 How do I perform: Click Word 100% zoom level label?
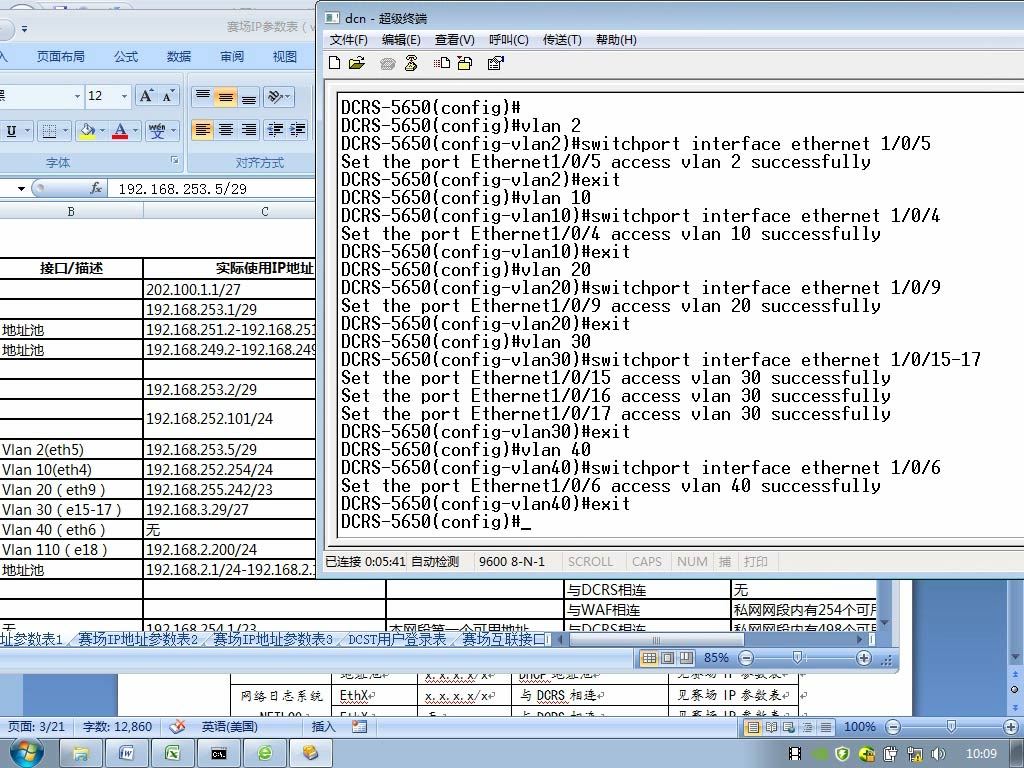[x=859, y=726]
